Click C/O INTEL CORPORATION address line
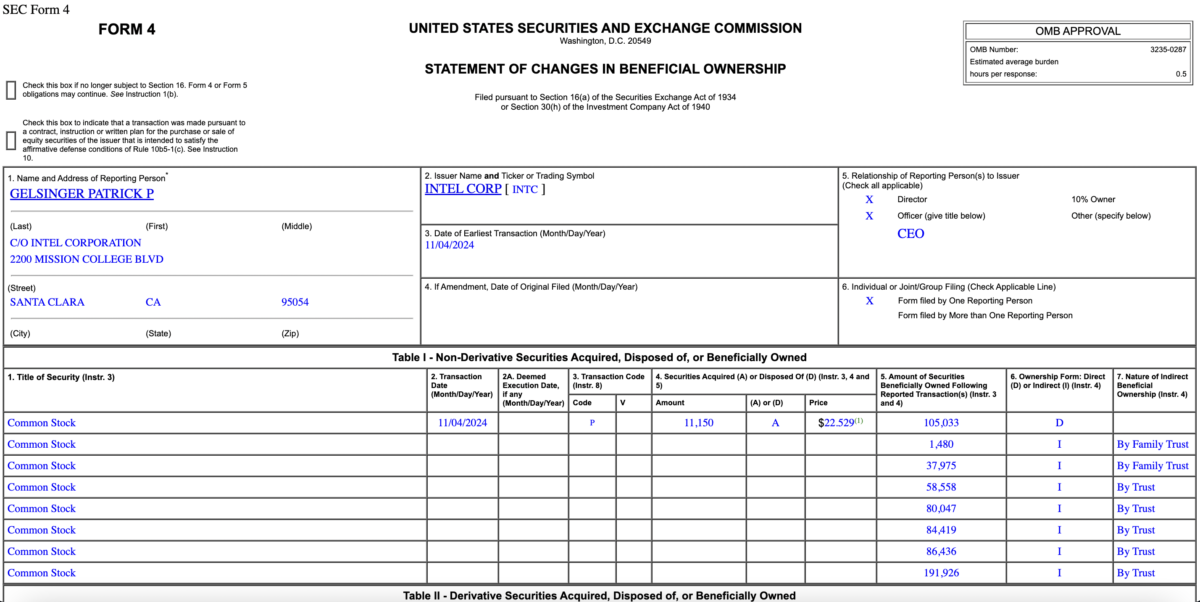Screen dimensions: 1200x602 tap(76, 243)
